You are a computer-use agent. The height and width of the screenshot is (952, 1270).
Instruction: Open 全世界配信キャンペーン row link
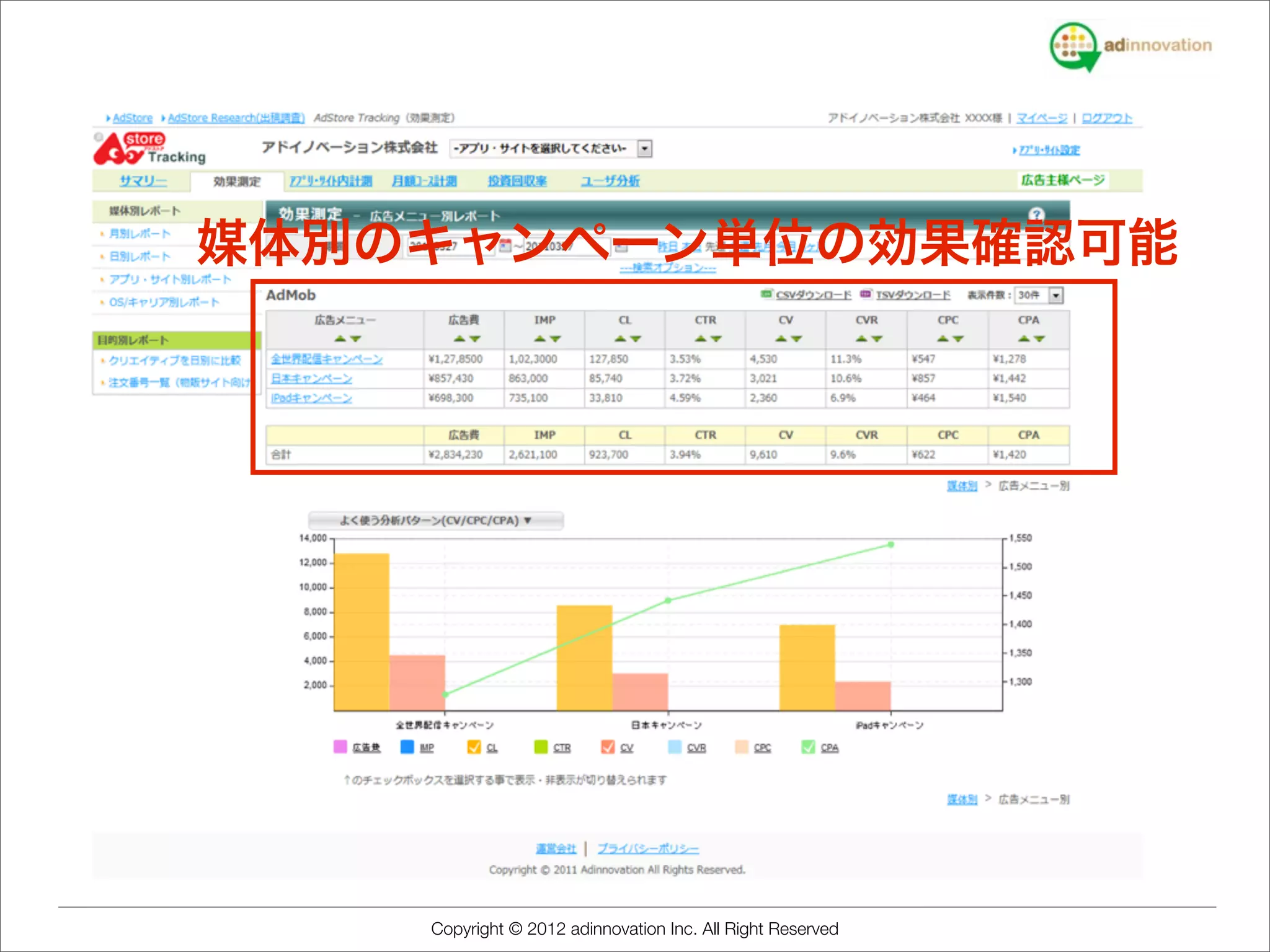(x=327, y=359)
